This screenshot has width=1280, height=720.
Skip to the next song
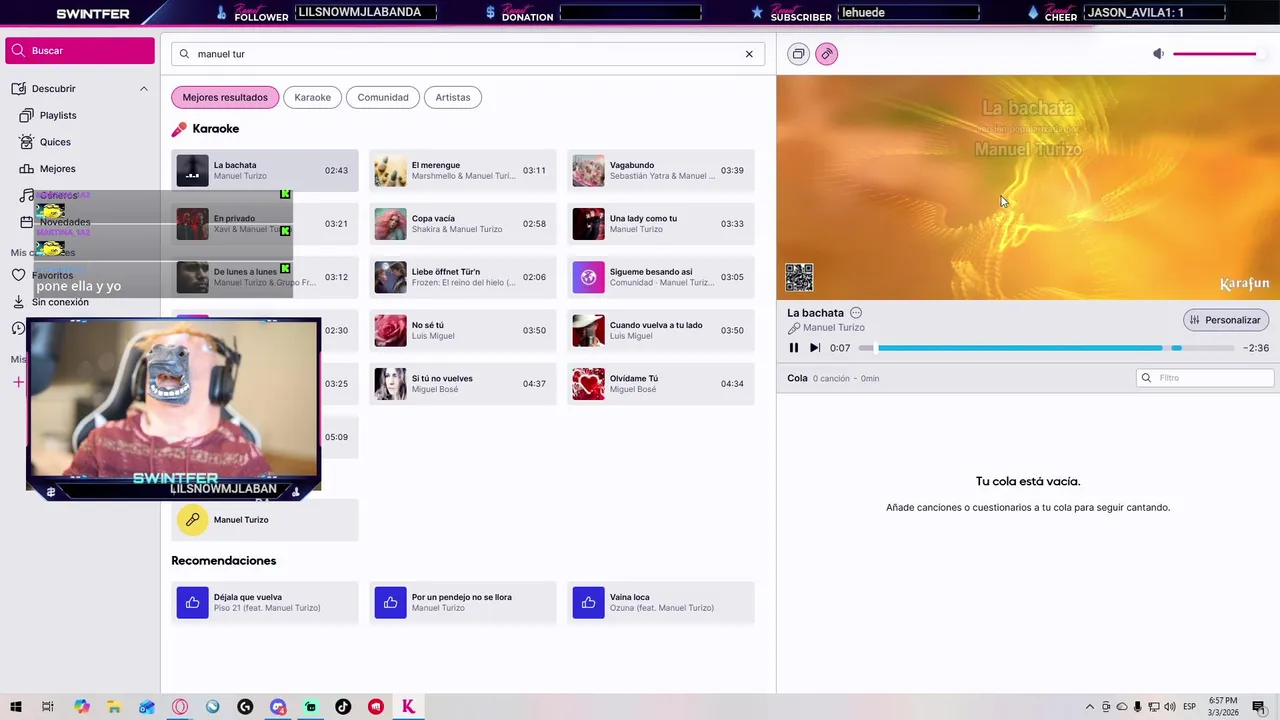pyautogui.click(x=815, y=348)
